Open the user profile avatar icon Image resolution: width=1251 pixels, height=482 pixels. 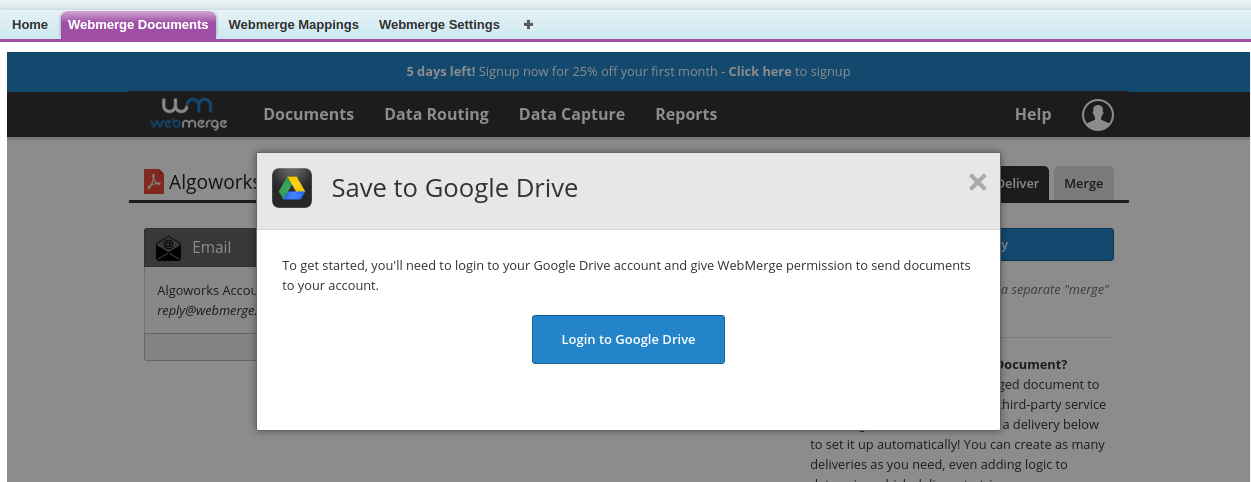1097,115
